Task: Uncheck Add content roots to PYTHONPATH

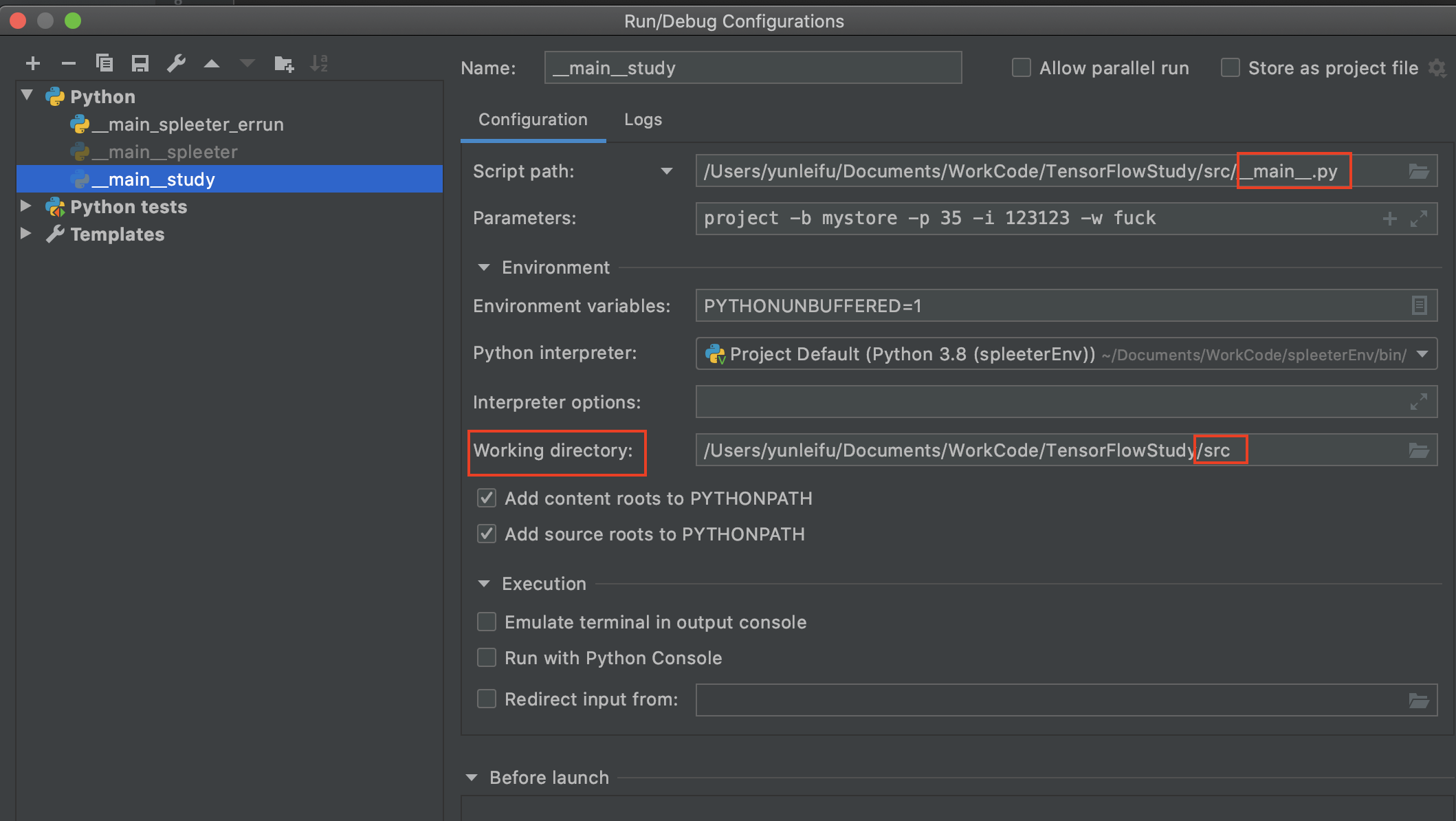Action: pos(487,499)
